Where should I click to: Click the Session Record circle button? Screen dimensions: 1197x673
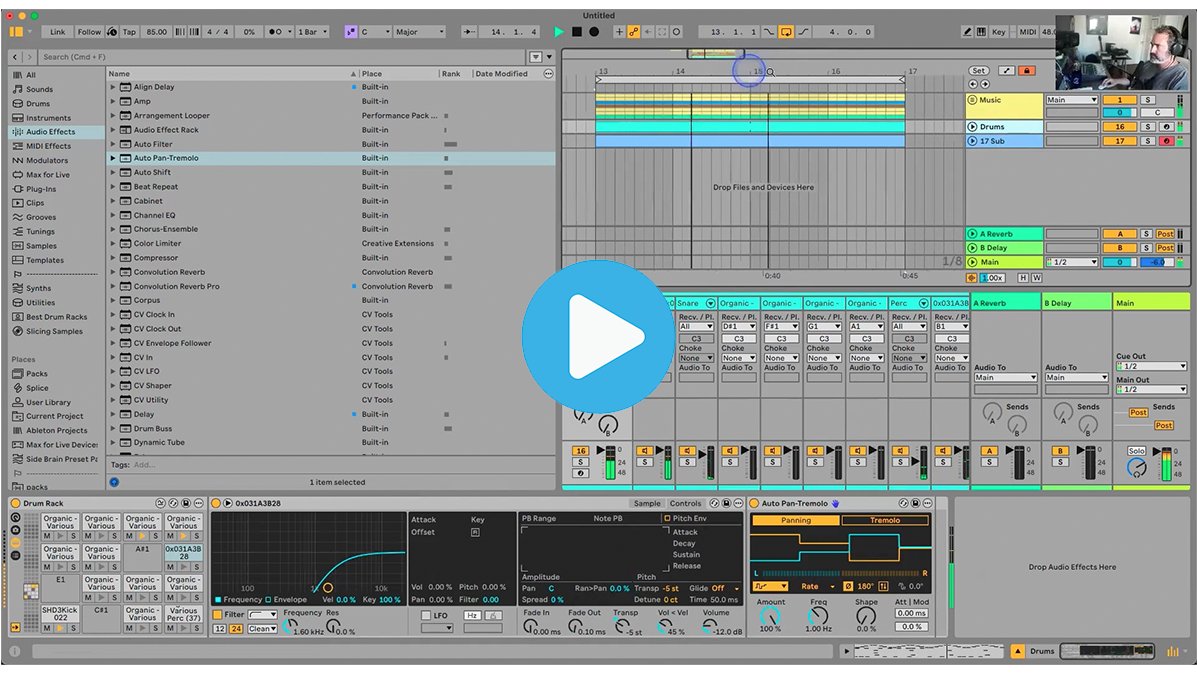[676, 32]
